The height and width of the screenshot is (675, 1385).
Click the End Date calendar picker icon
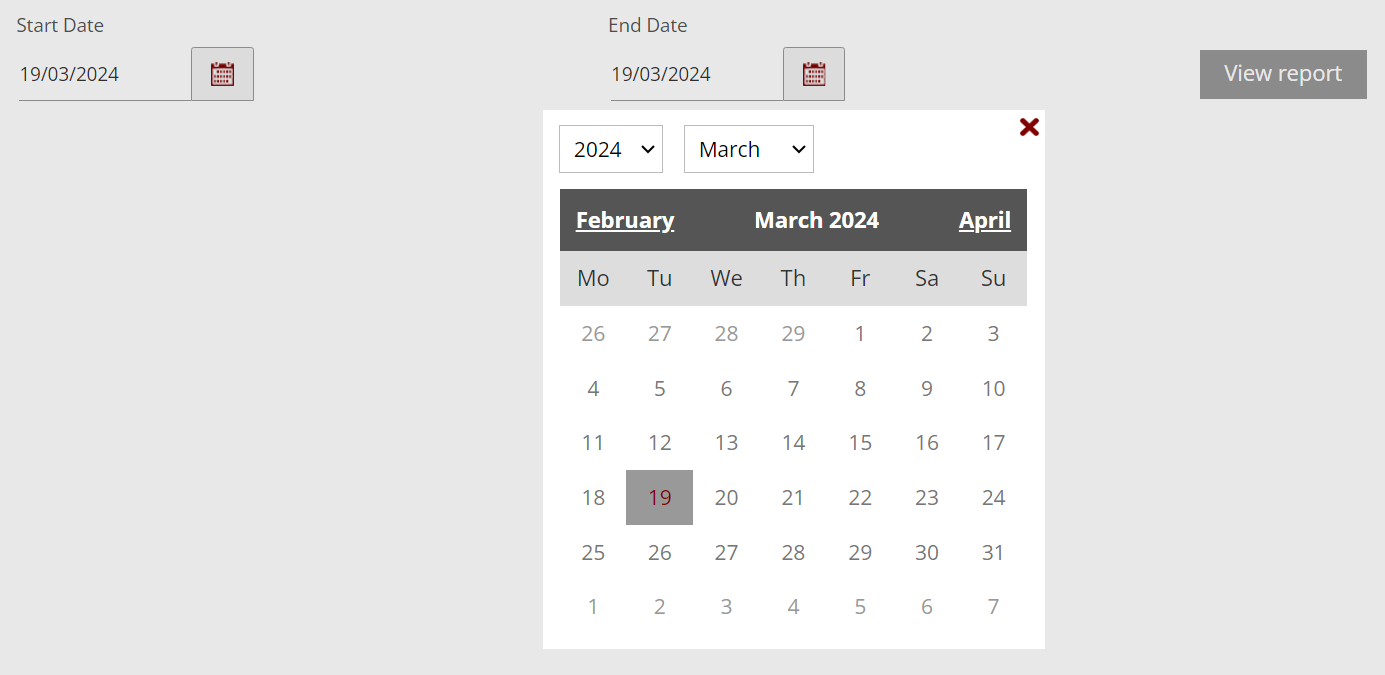click(x=814, y=74)
